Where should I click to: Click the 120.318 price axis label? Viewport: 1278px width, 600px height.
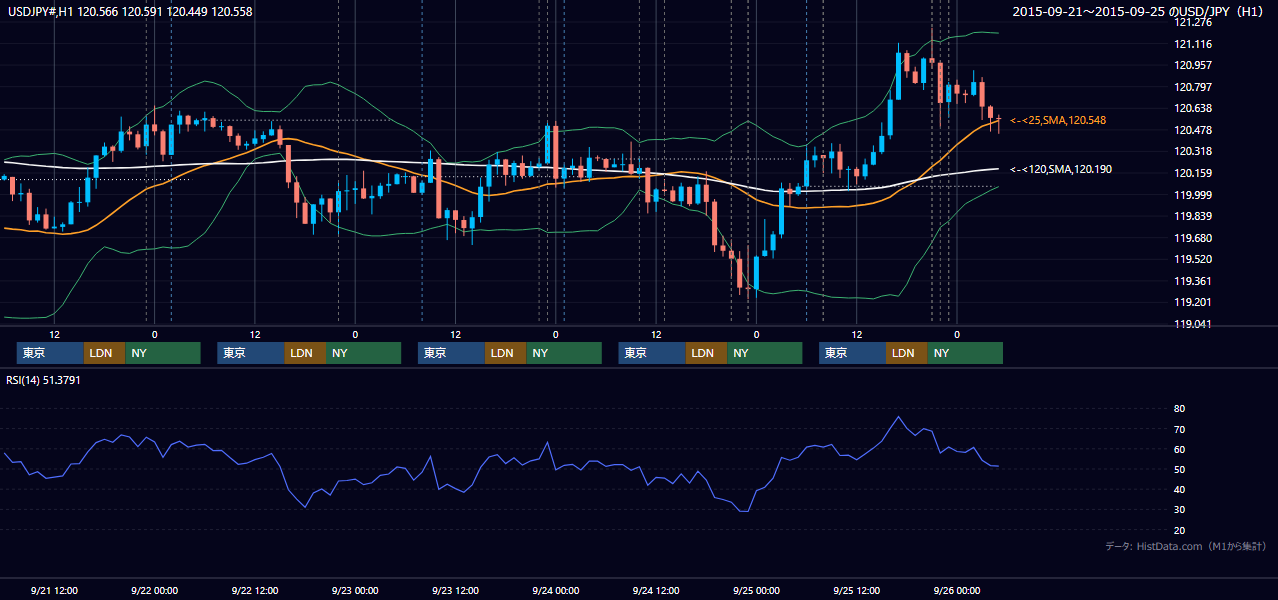click(1194, 152)
